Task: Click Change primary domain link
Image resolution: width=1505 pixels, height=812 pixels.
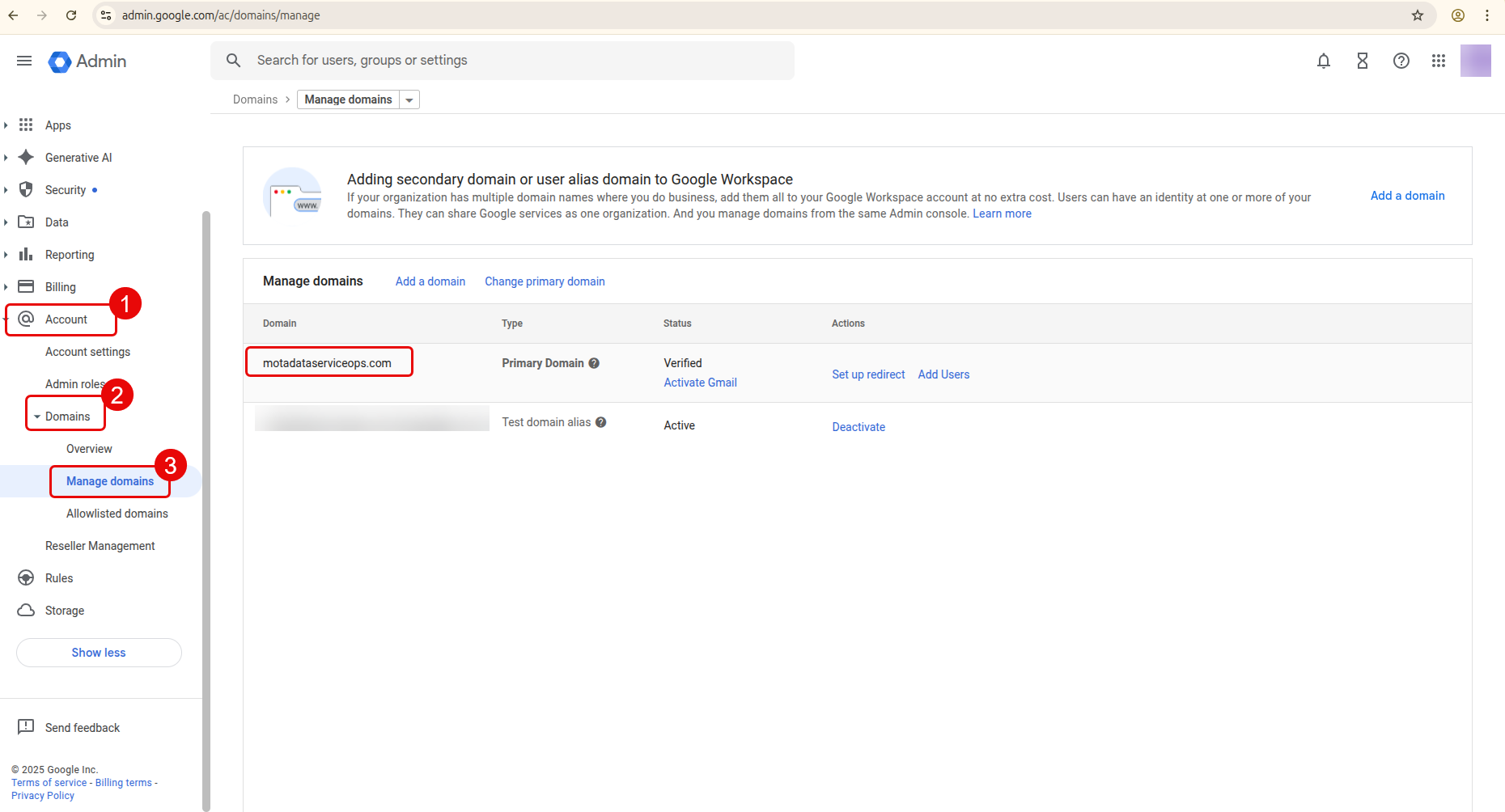Action: pyautogui.click(x=545, y=281)
